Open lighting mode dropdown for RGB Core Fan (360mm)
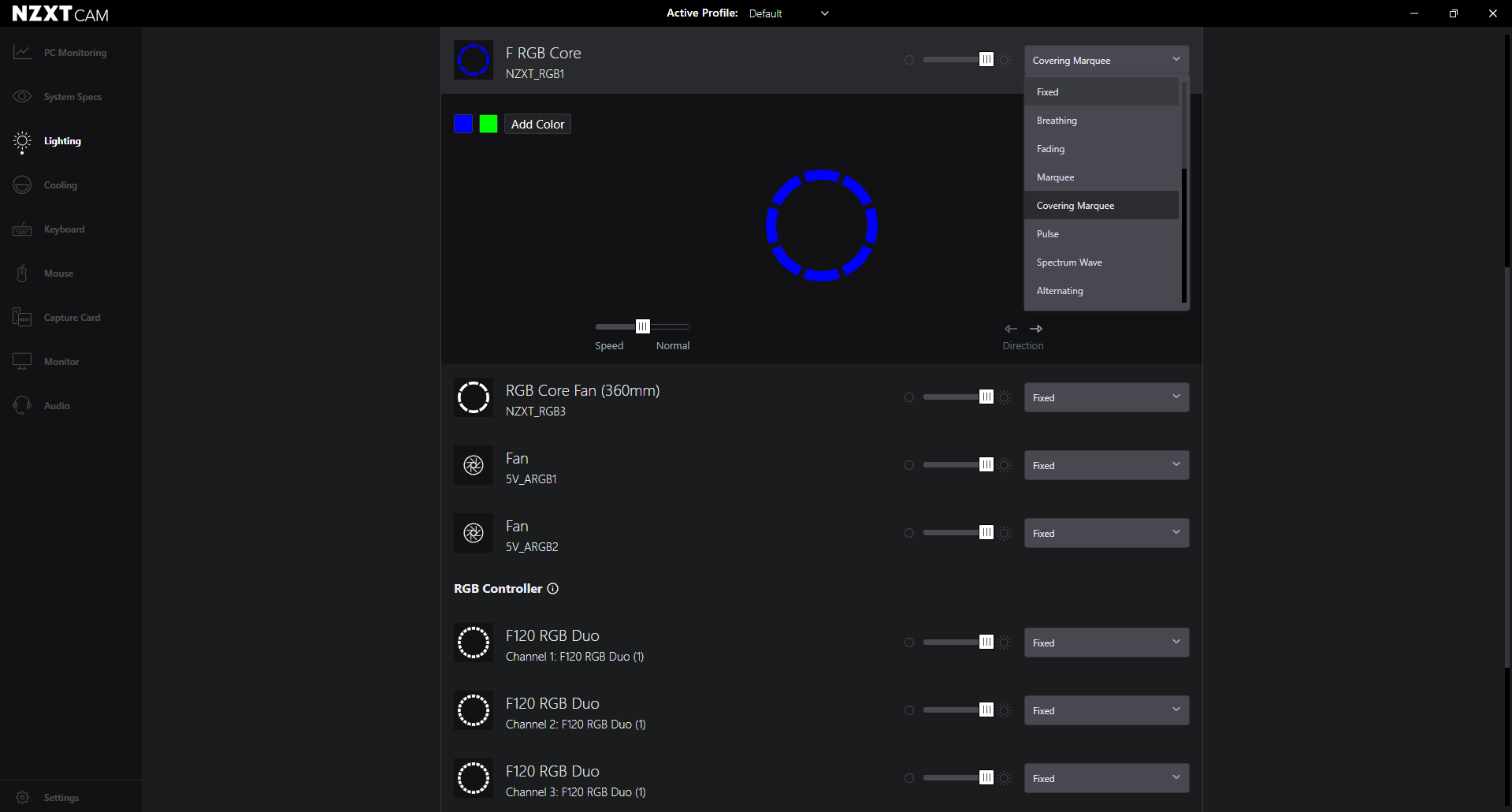The width and height of the screenshot is (1512, 812). tap(1106, 397)
